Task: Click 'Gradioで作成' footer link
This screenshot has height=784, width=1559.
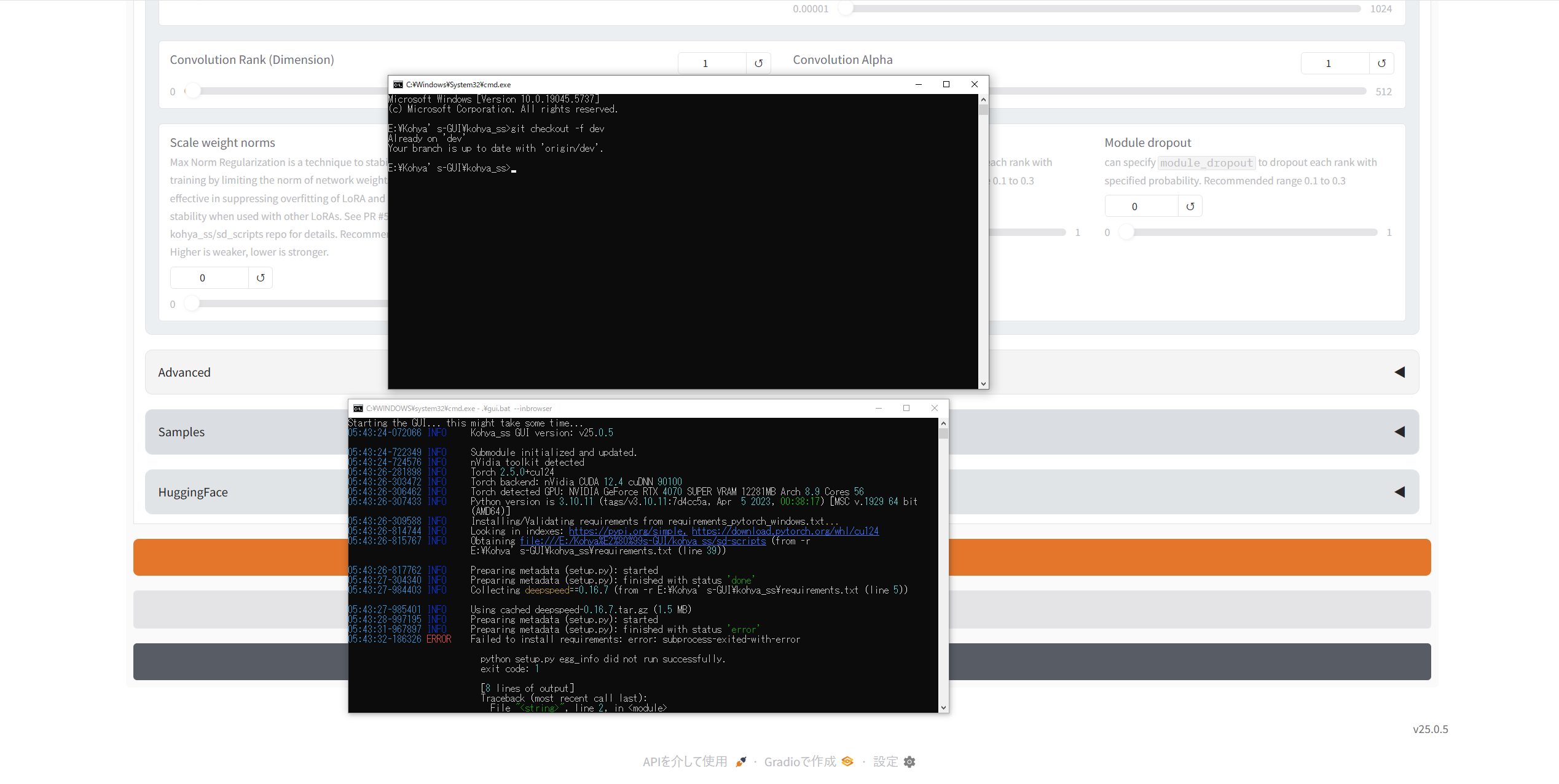Action: click(x=800, y=762)
